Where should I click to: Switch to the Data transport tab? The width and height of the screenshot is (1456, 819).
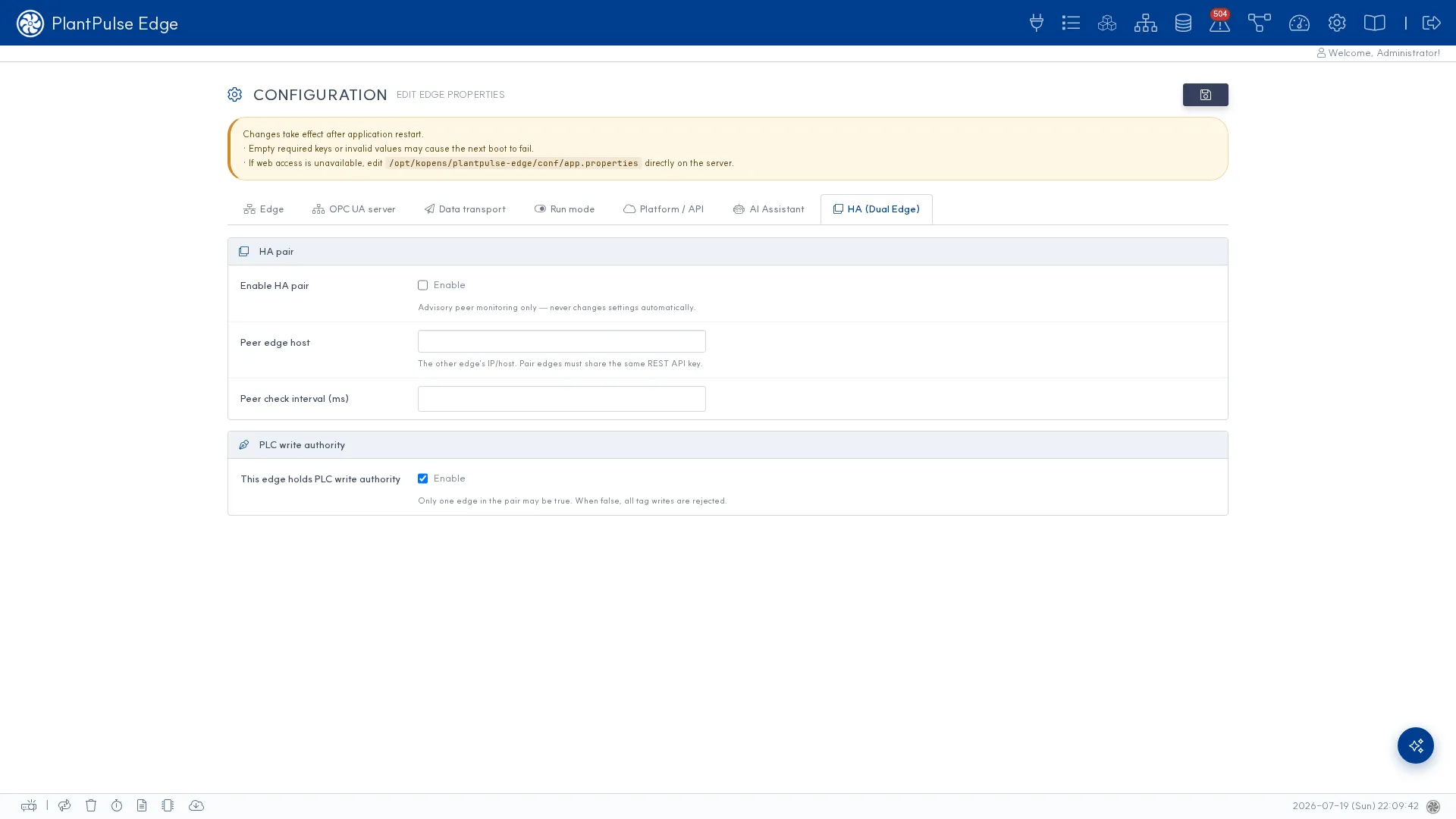click(x=465, y=209)
